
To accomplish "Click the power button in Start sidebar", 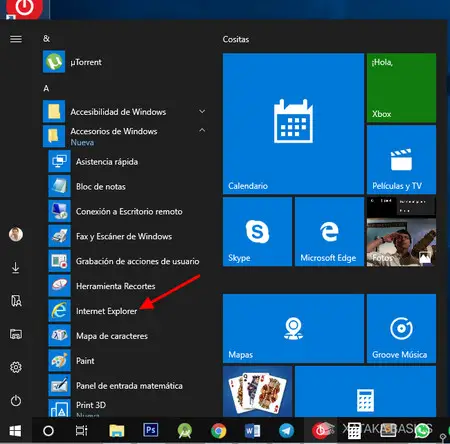I will point(16,400).
